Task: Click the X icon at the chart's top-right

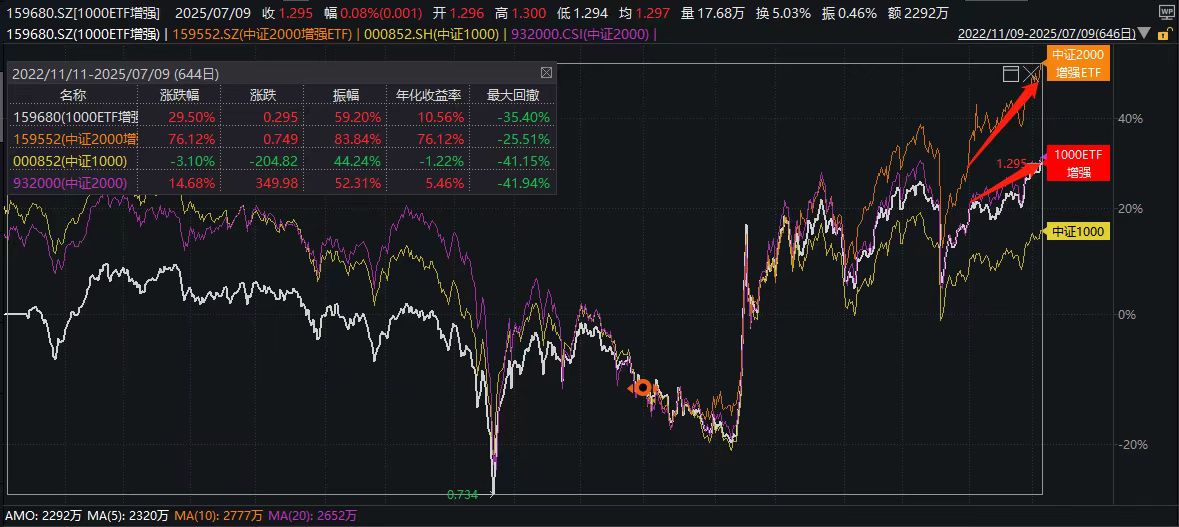Action: click(x=1031, y=74)
